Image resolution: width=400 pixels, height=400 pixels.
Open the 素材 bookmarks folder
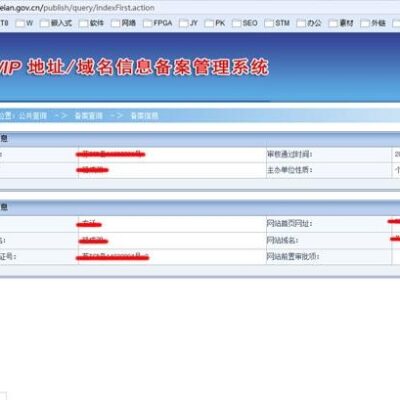341,23
